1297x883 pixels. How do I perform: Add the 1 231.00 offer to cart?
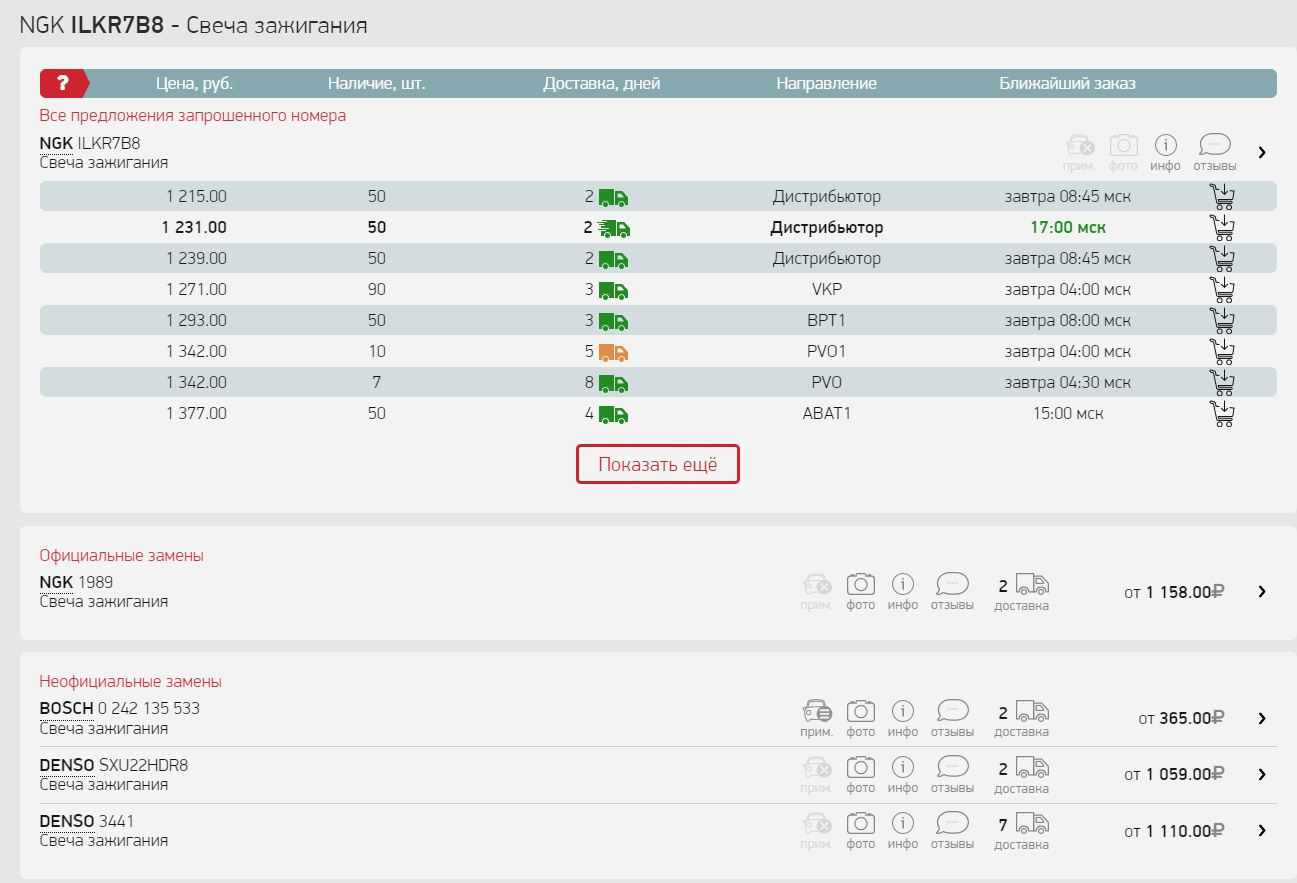click(1222, 227)
